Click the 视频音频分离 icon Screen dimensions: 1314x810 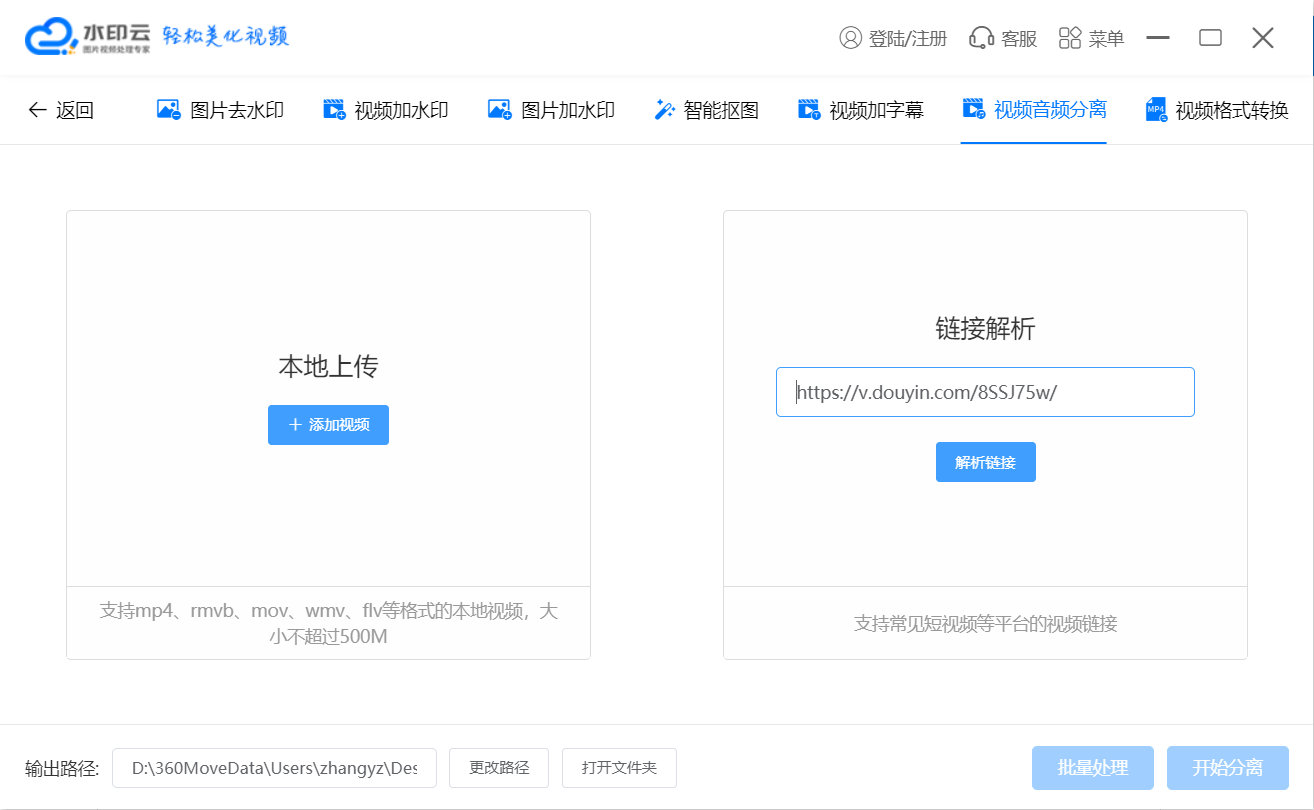(x=973, y=109)
